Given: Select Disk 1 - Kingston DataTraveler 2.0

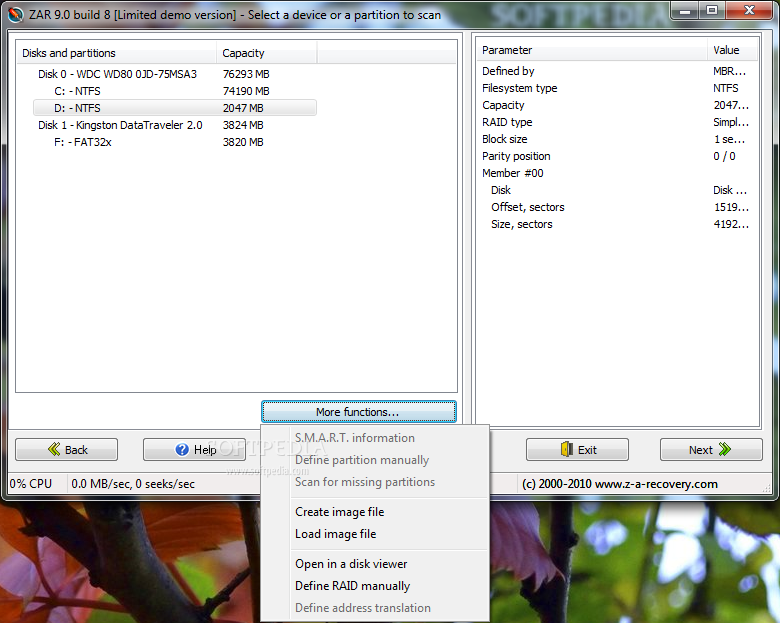Looking at the screenshot, I should [120, 125].
